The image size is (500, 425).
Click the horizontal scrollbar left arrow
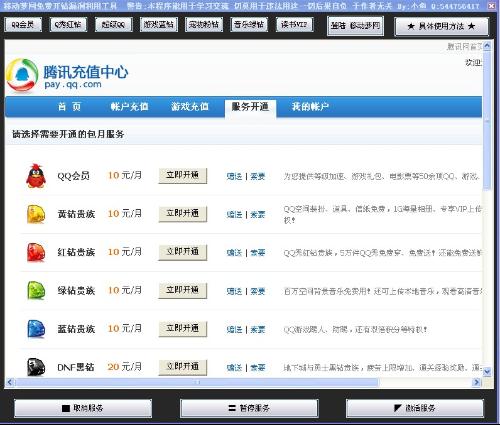click(x=9, y=382)
